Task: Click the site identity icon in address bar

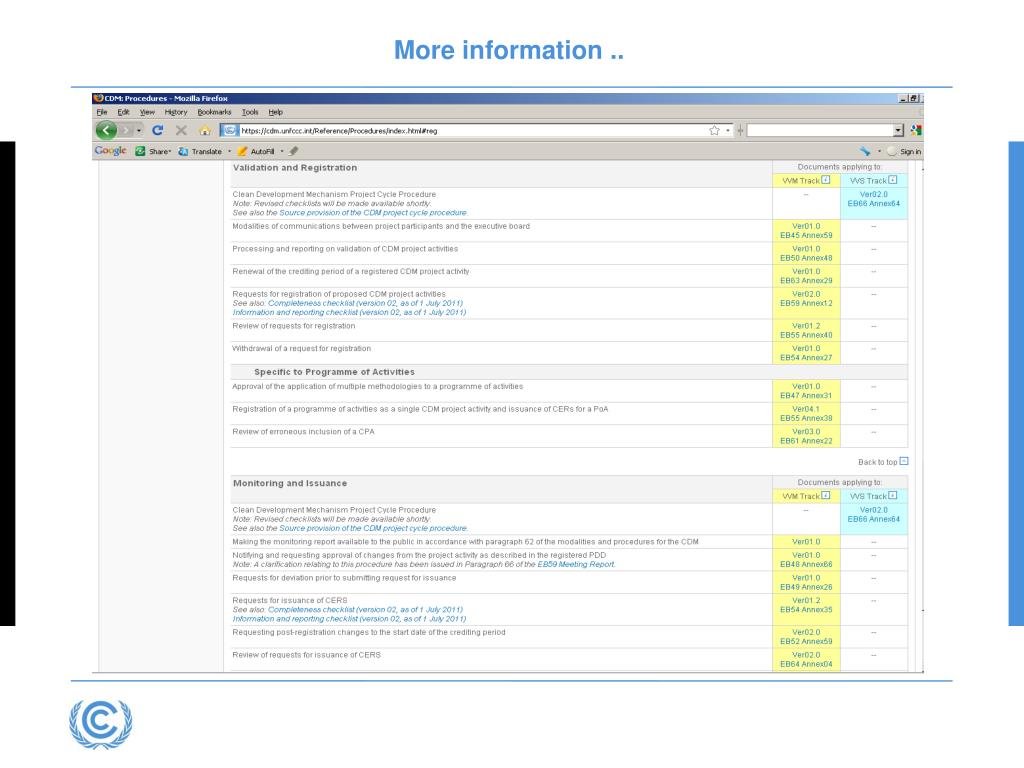Action: tap(230, 131)
